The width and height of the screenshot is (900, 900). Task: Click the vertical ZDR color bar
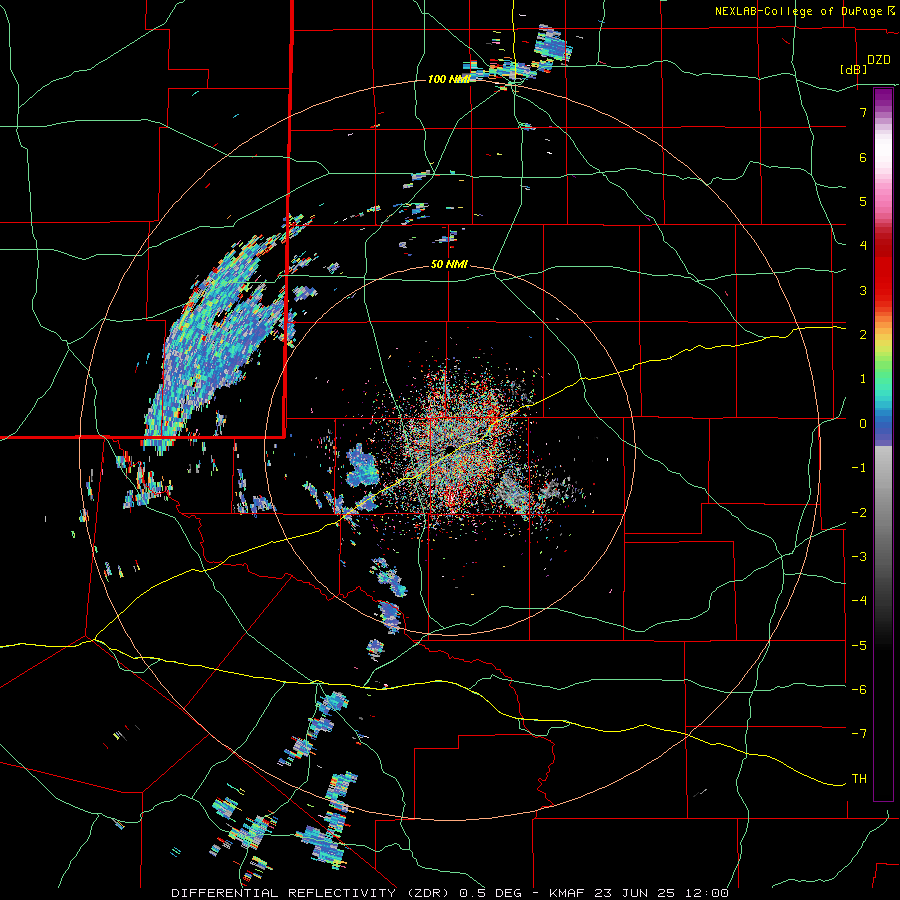click(x=883, y=444)
